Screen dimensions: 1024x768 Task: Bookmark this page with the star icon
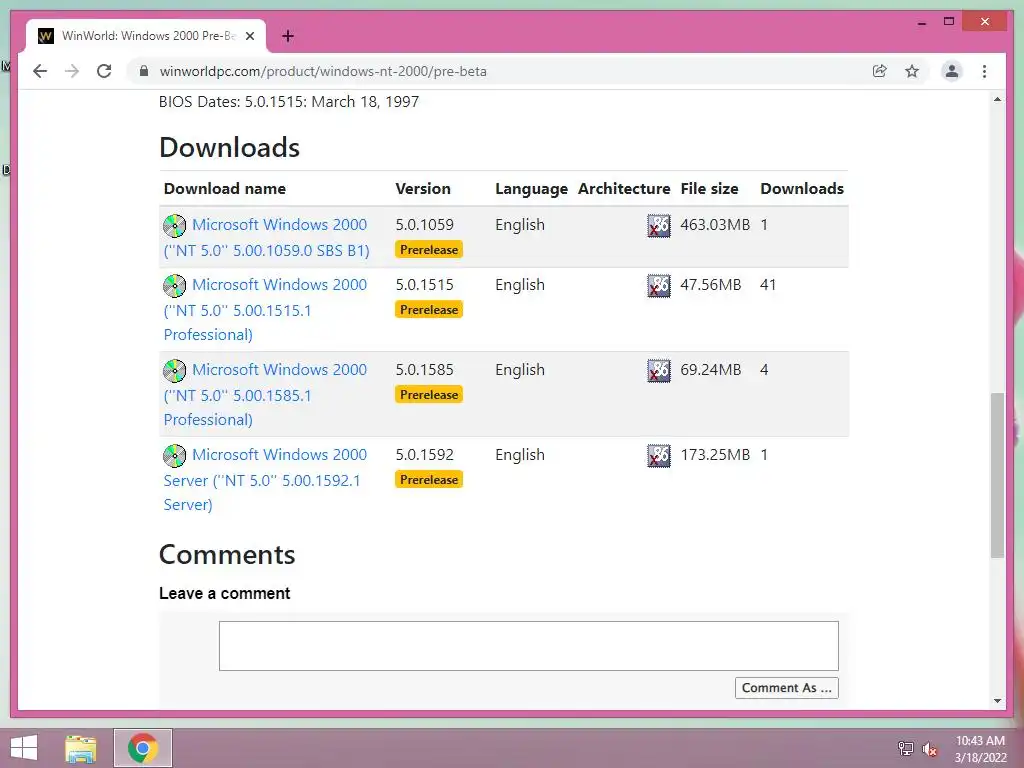pos(912,71)
